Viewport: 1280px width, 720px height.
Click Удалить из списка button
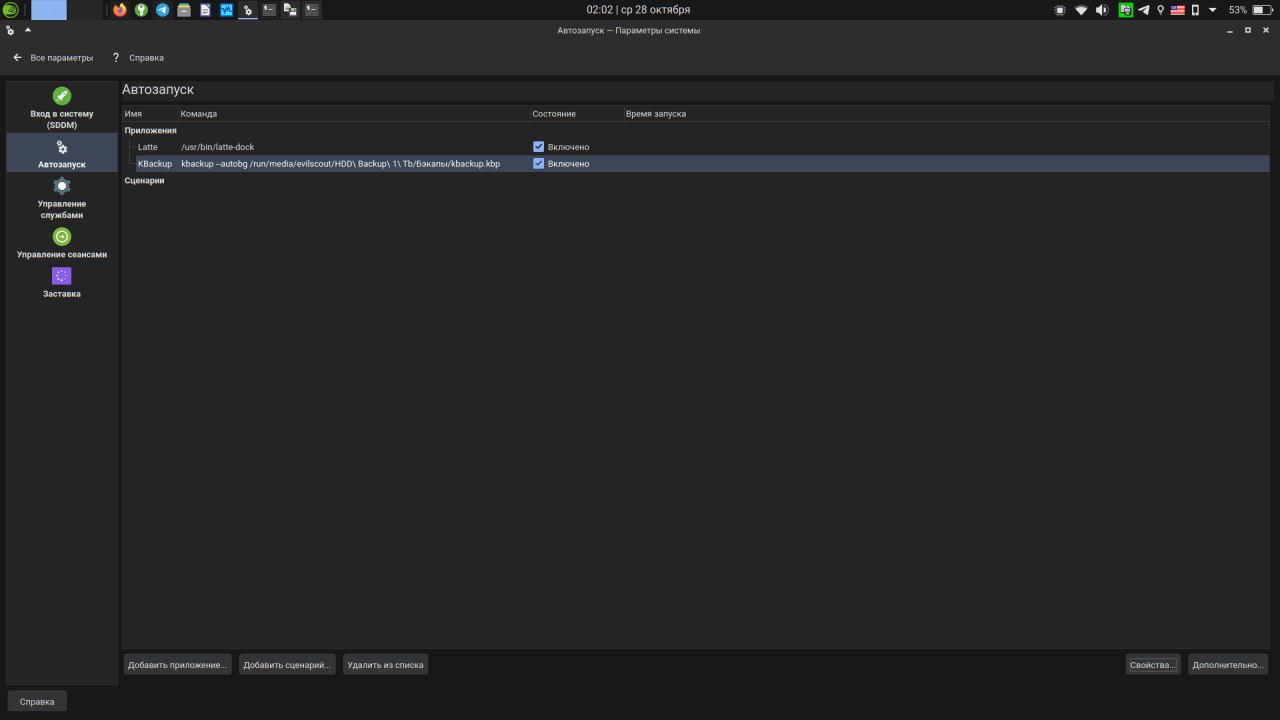click(385, 664)
